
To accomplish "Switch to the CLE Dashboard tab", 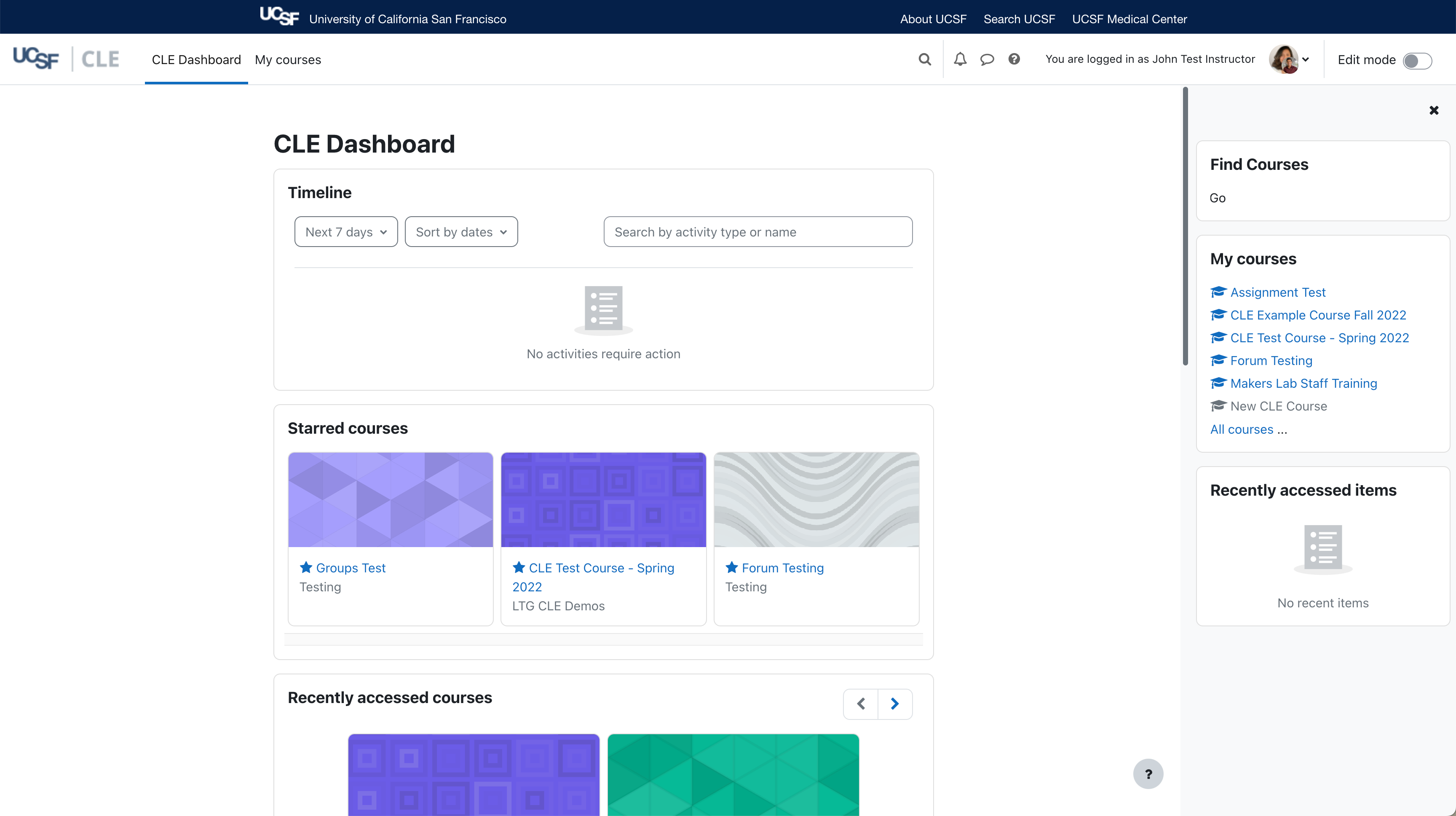I will [x=196, y=60].
